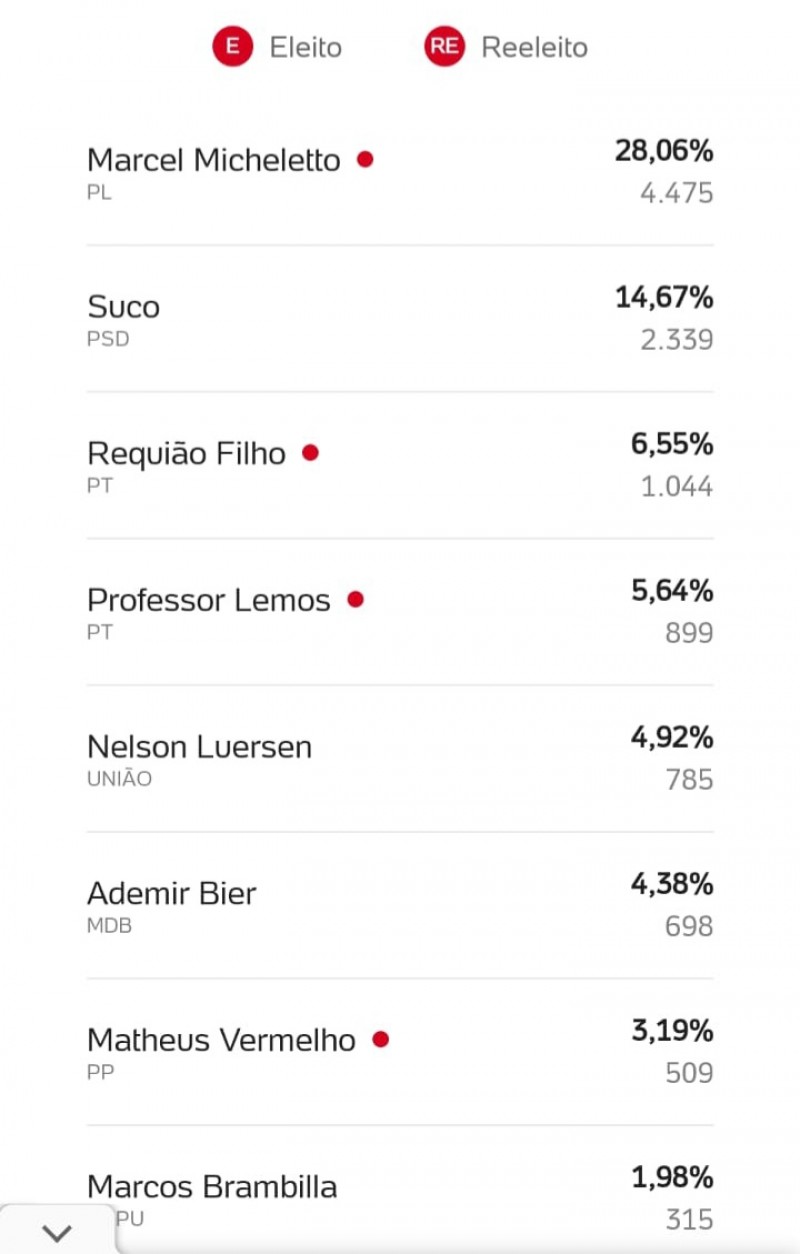Click the 2.339 vote count
The height and width of the screenshot is (1254, 800).
tap(677, 340)
